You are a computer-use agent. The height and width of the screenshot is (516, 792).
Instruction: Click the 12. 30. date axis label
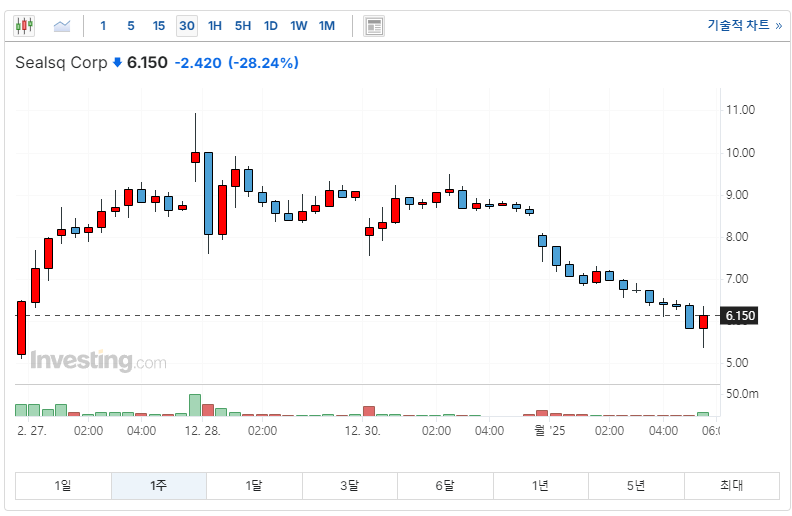(x=363, y=431)
